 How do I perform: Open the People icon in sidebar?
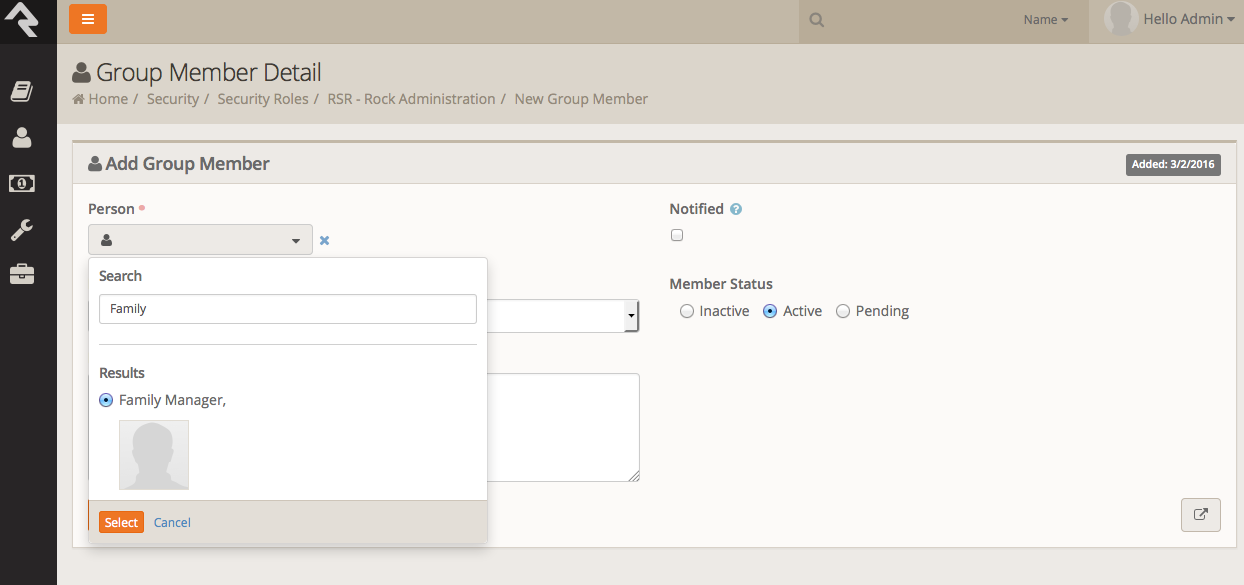pos(21,138)
